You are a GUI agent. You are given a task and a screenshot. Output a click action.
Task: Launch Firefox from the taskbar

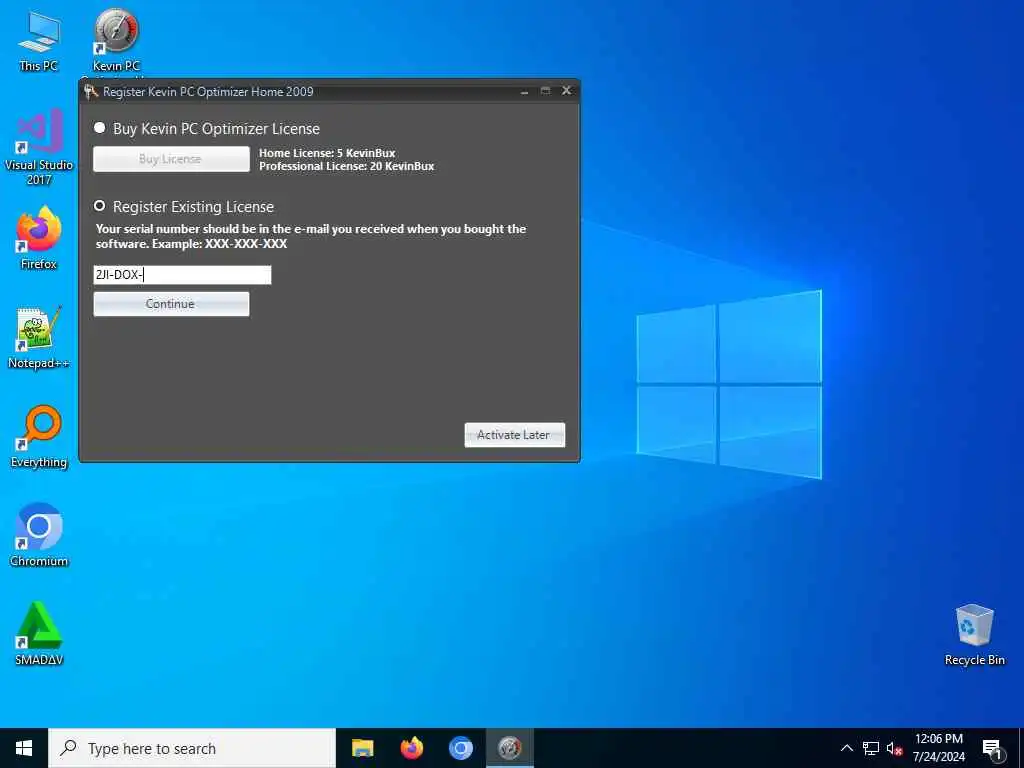pyautogui.click(x=411, y=748)
